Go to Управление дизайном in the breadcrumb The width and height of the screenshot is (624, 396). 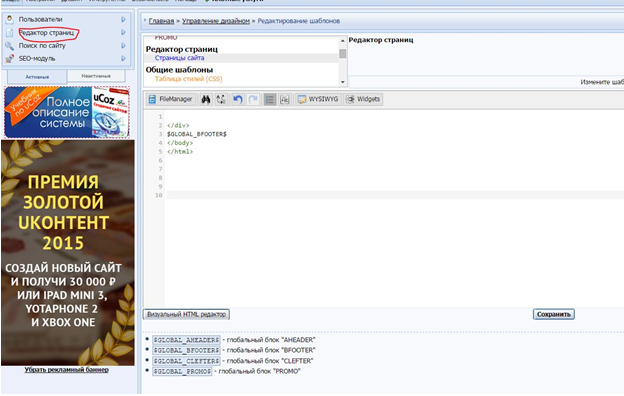point(216,21)
